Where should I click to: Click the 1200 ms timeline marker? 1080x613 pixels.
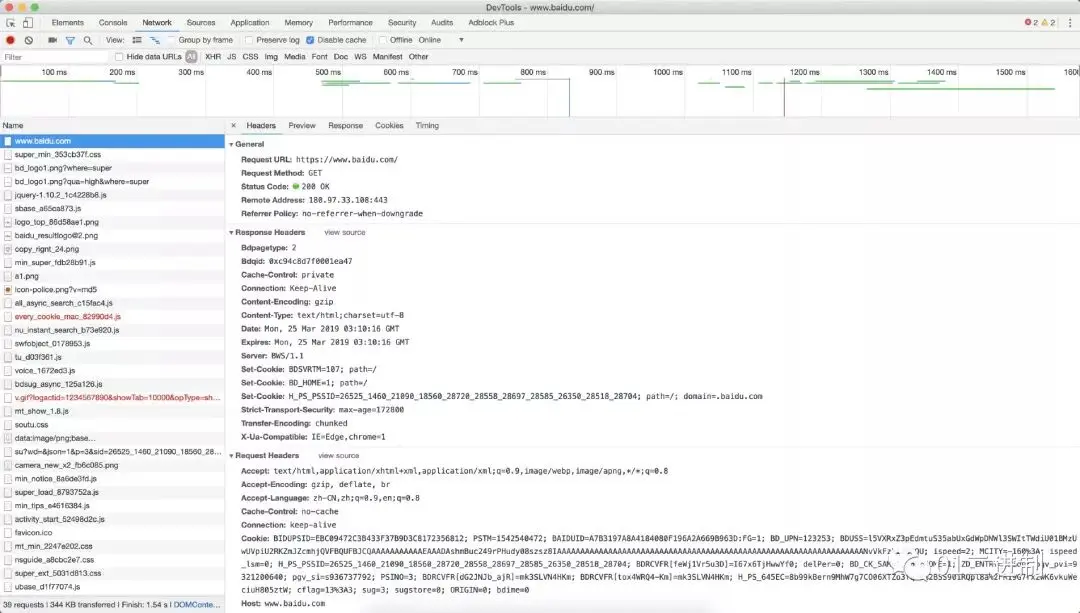click(804, 72)
